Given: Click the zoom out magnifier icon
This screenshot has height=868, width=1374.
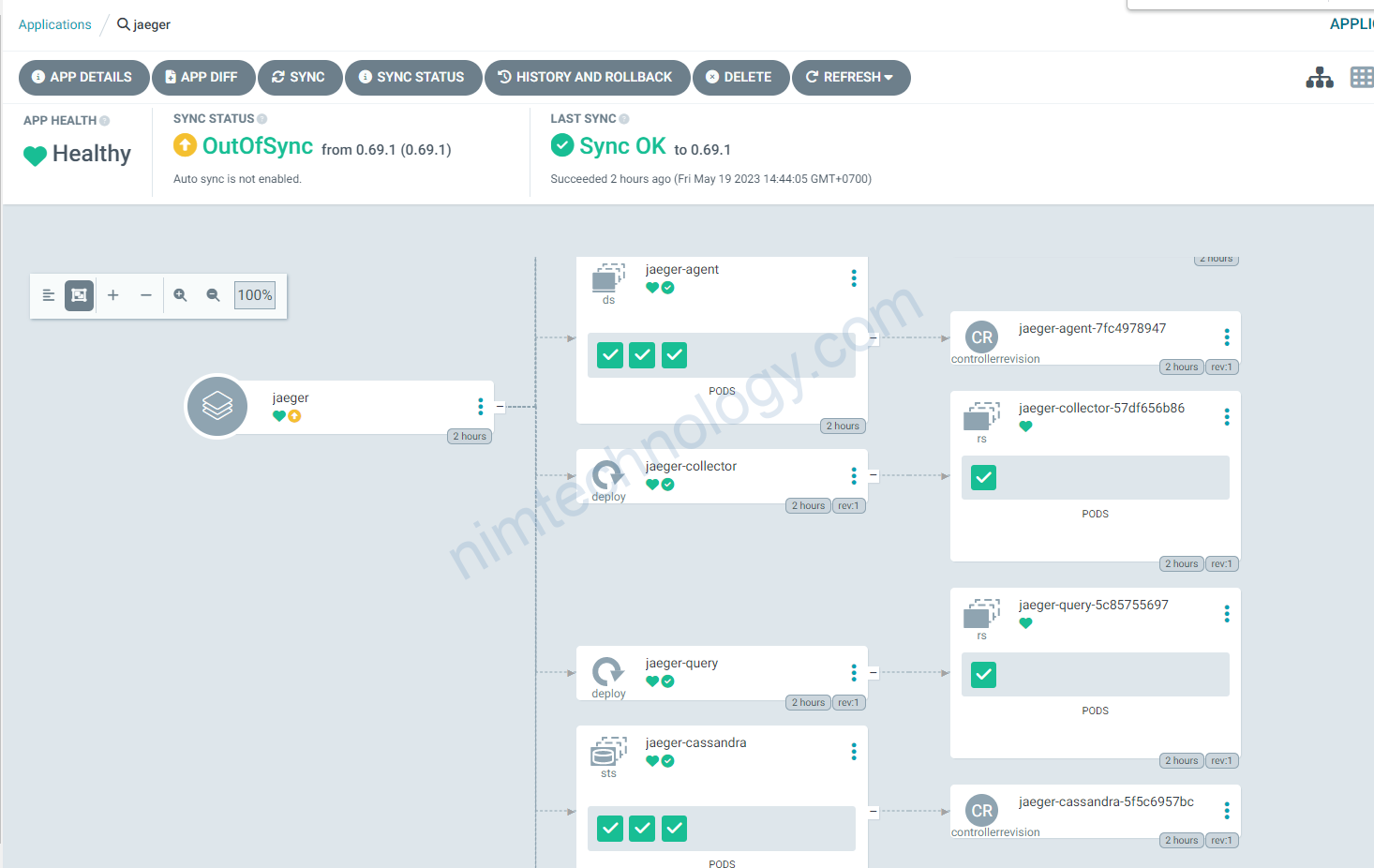Looking at the screenshot, I should 214,295.
